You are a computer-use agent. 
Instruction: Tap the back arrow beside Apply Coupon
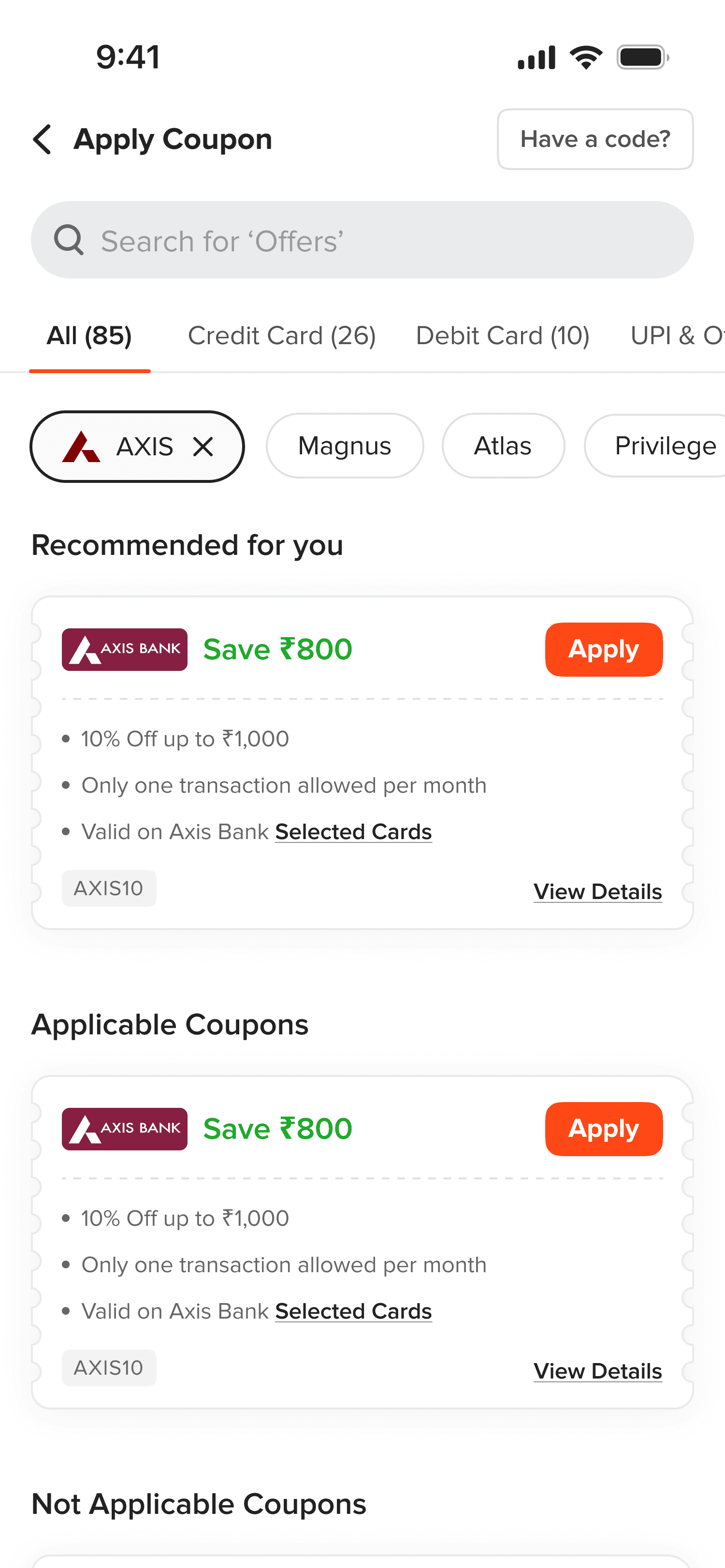(x=42, y=139)
